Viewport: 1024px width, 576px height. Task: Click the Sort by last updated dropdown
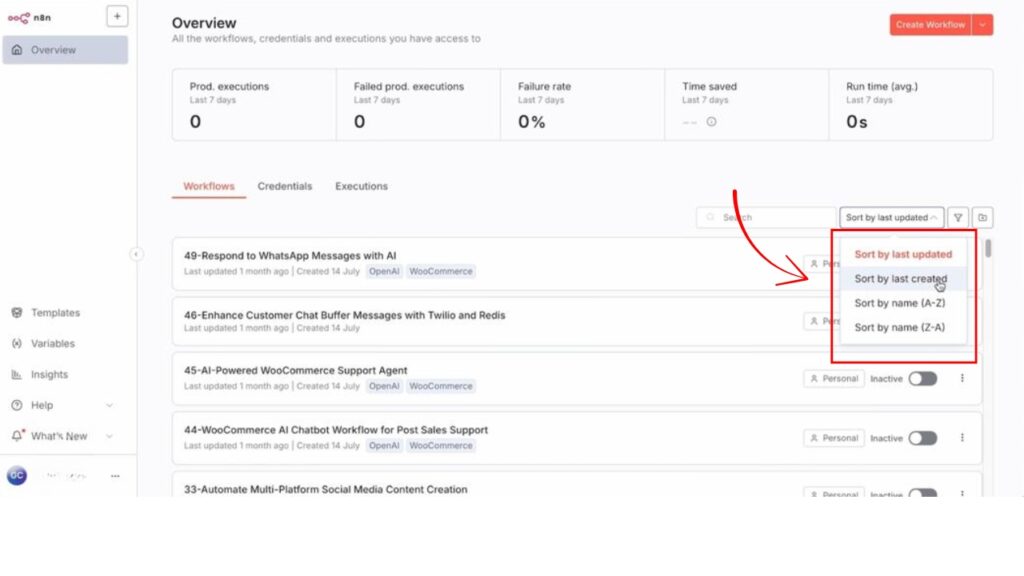pyautogui.click(x=892, y=217)
